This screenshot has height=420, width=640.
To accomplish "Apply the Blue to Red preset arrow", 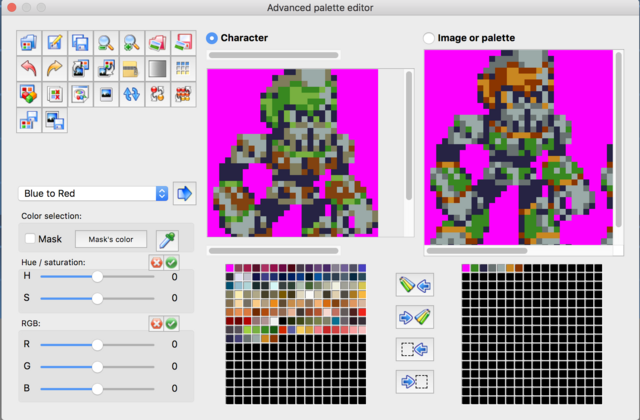I will point(184,193).
